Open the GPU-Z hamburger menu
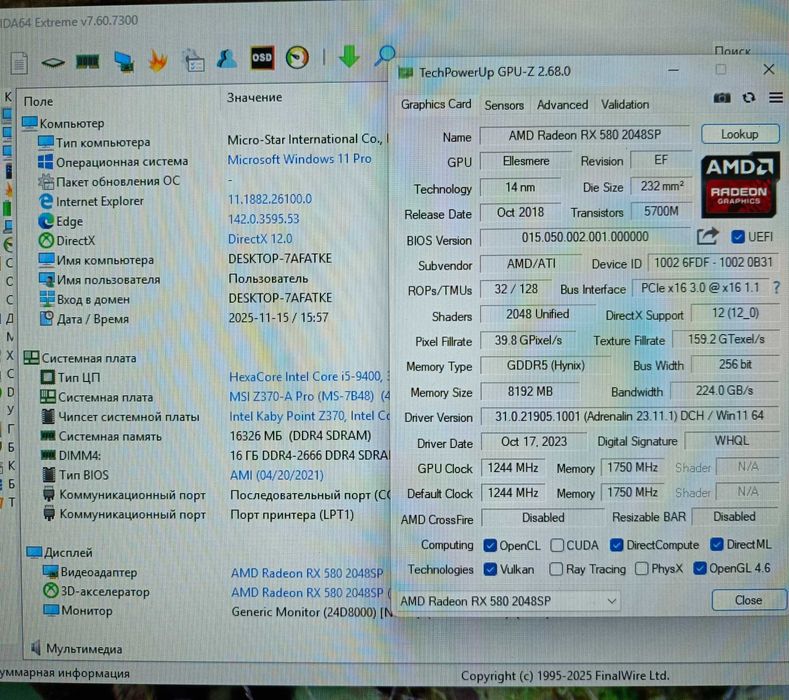The width and height of the screenshot is (789, 700). [776, 97]
